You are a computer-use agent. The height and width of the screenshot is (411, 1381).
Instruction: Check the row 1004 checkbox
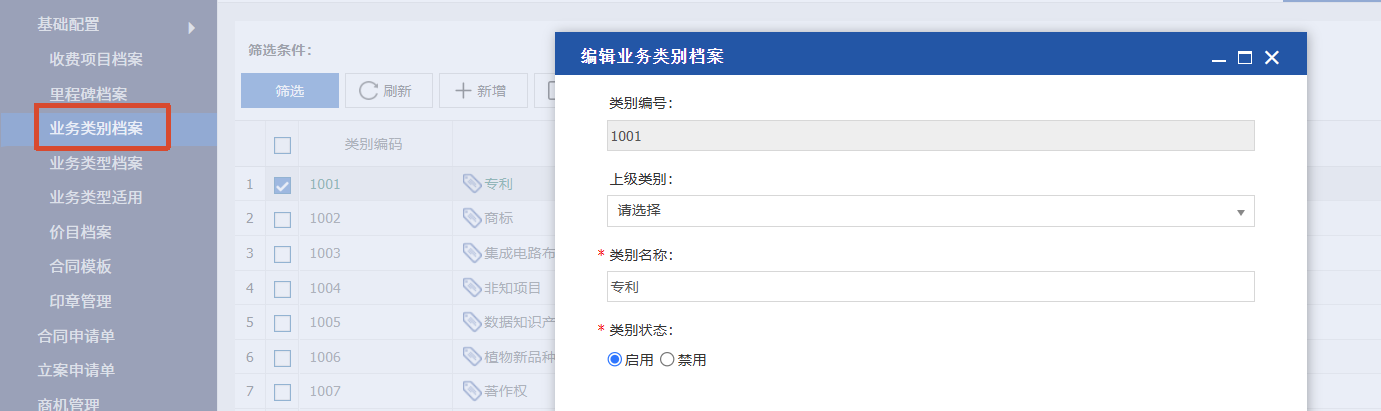282,288
